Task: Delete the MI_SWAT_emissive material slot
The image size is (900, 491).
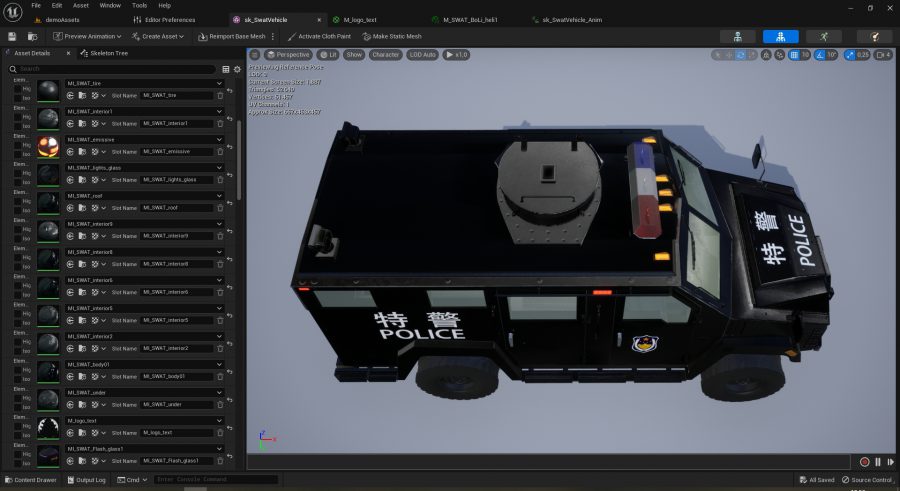Action: click(220, 152)
